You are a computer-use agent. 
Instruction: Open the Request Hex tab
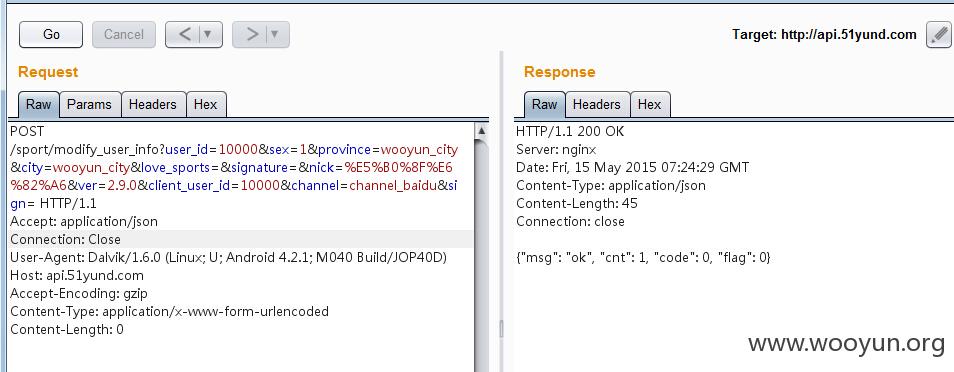click(206, 105)
